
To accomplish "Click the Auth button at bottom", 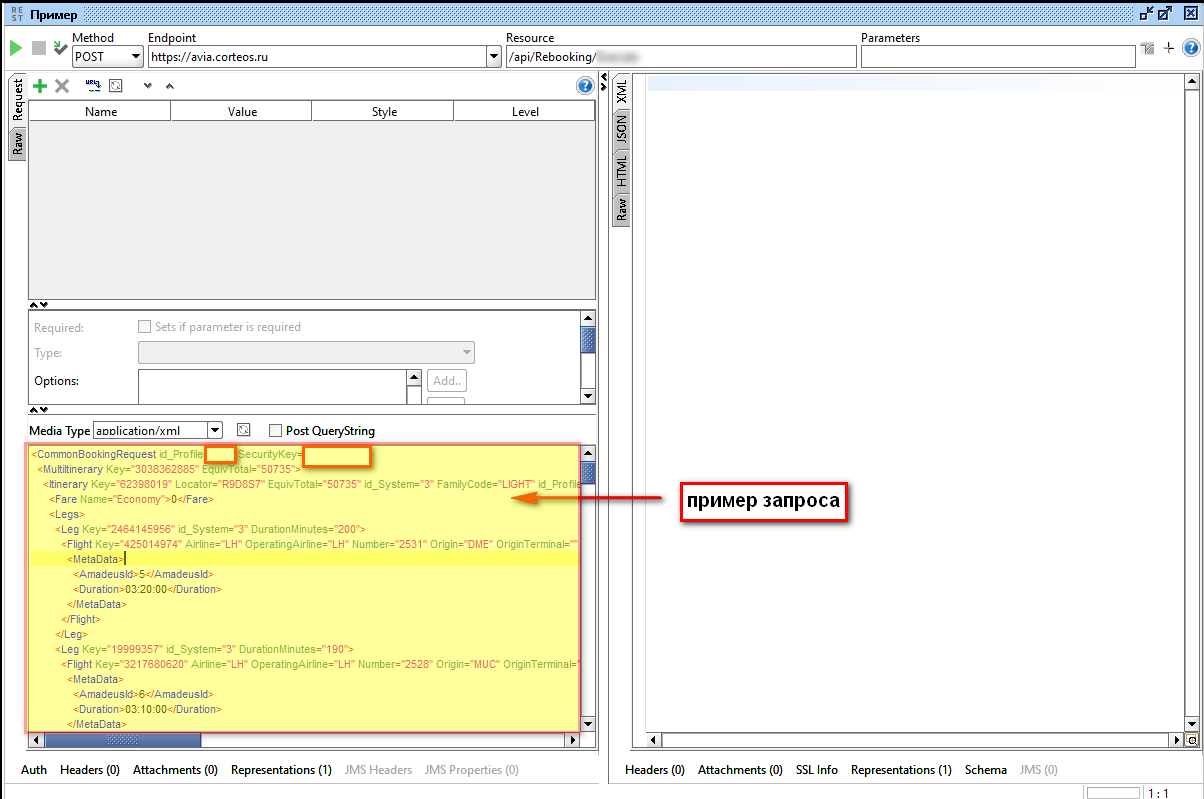I will (34, 770).
